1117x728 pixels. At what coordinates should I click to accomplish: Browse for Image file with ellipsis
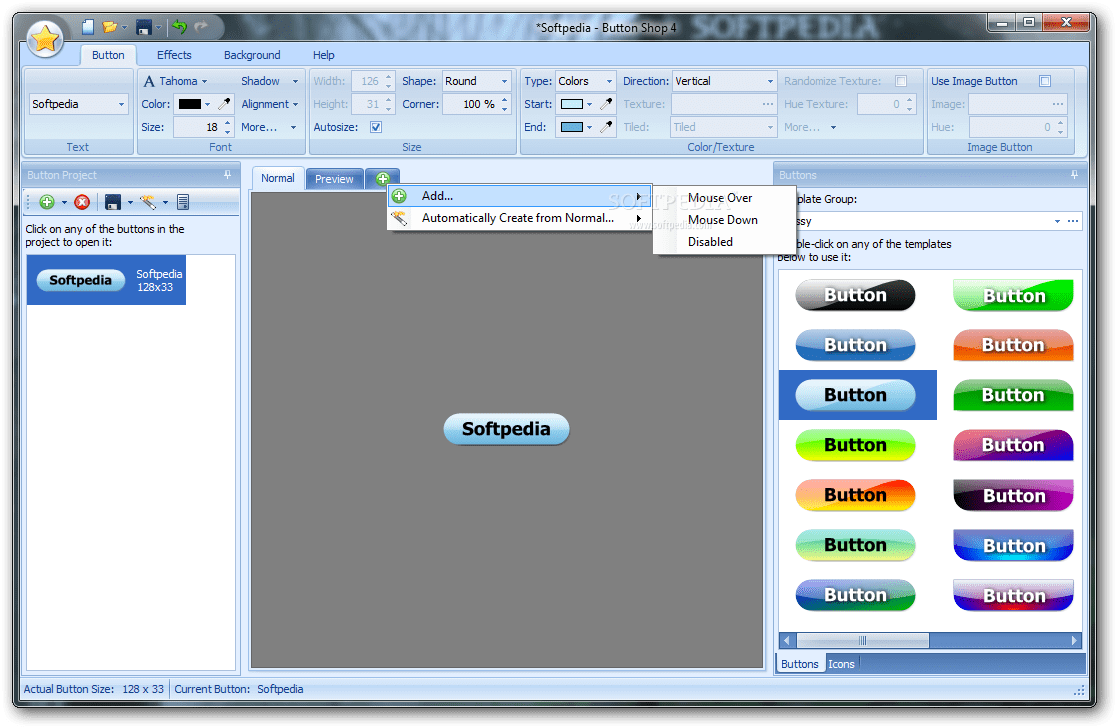point(1058,104)
